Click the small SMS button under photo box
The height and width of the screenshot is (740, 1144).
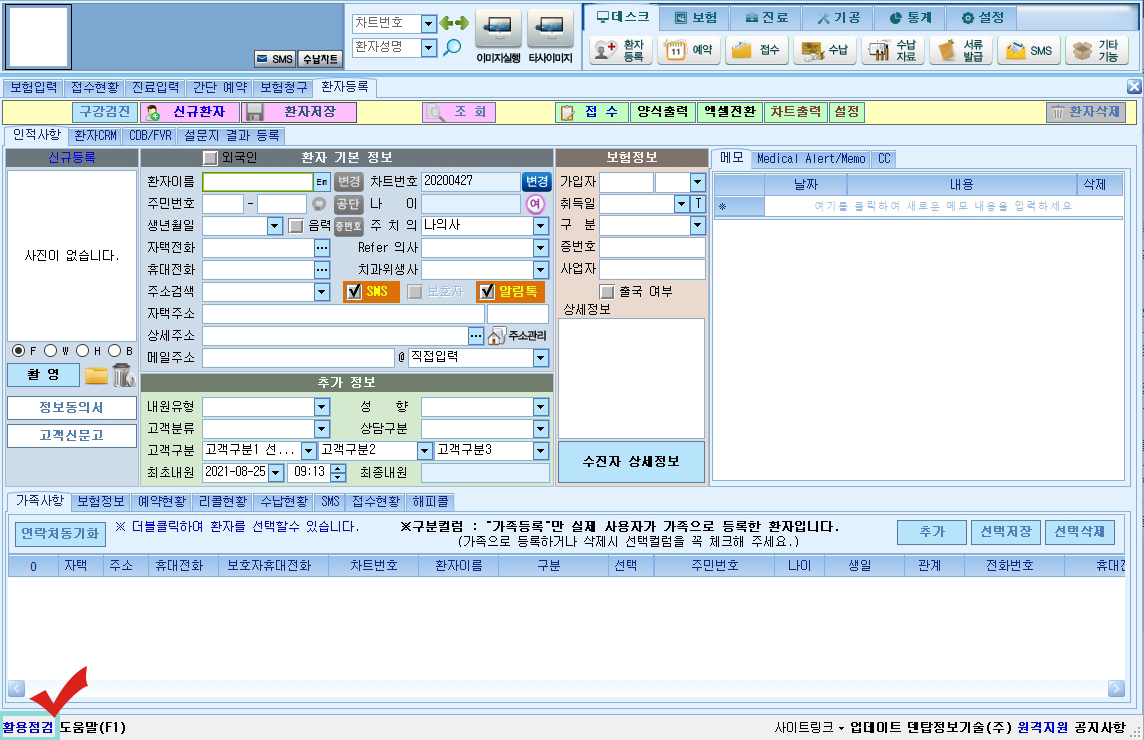point(275,59)
